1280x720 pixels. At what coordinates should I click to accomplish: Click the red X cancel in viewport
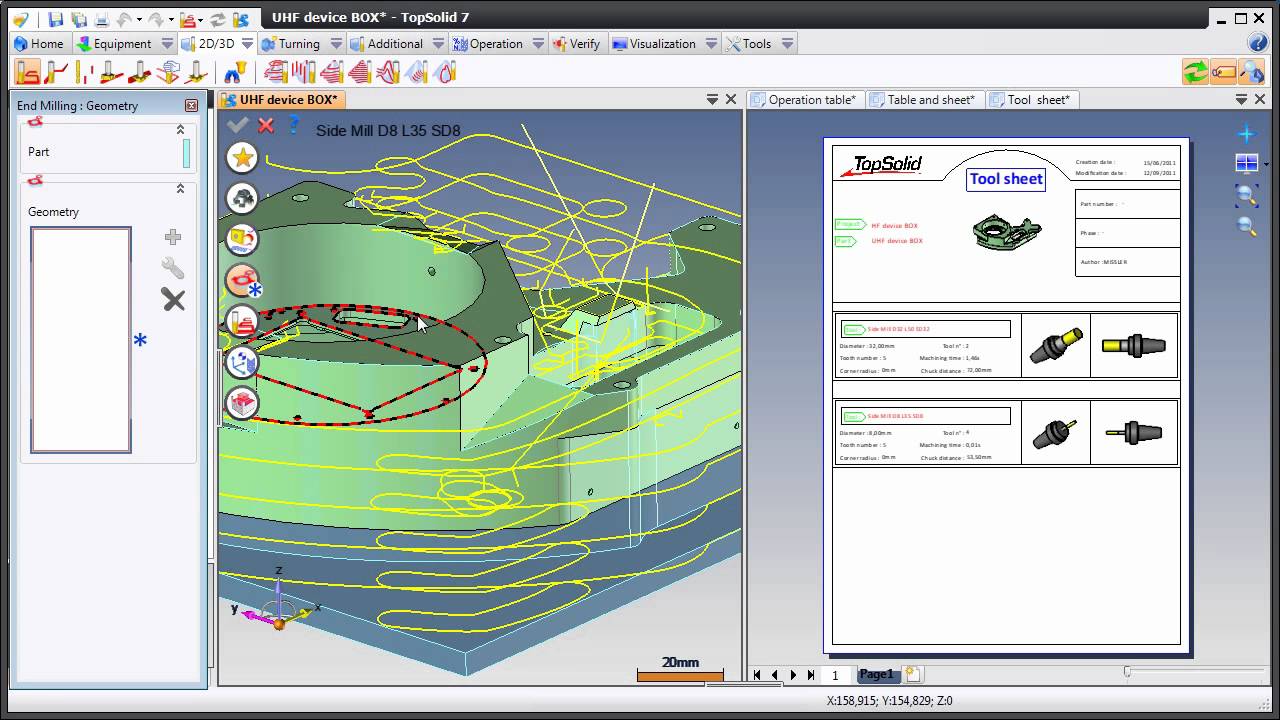[x=266, y=125]
